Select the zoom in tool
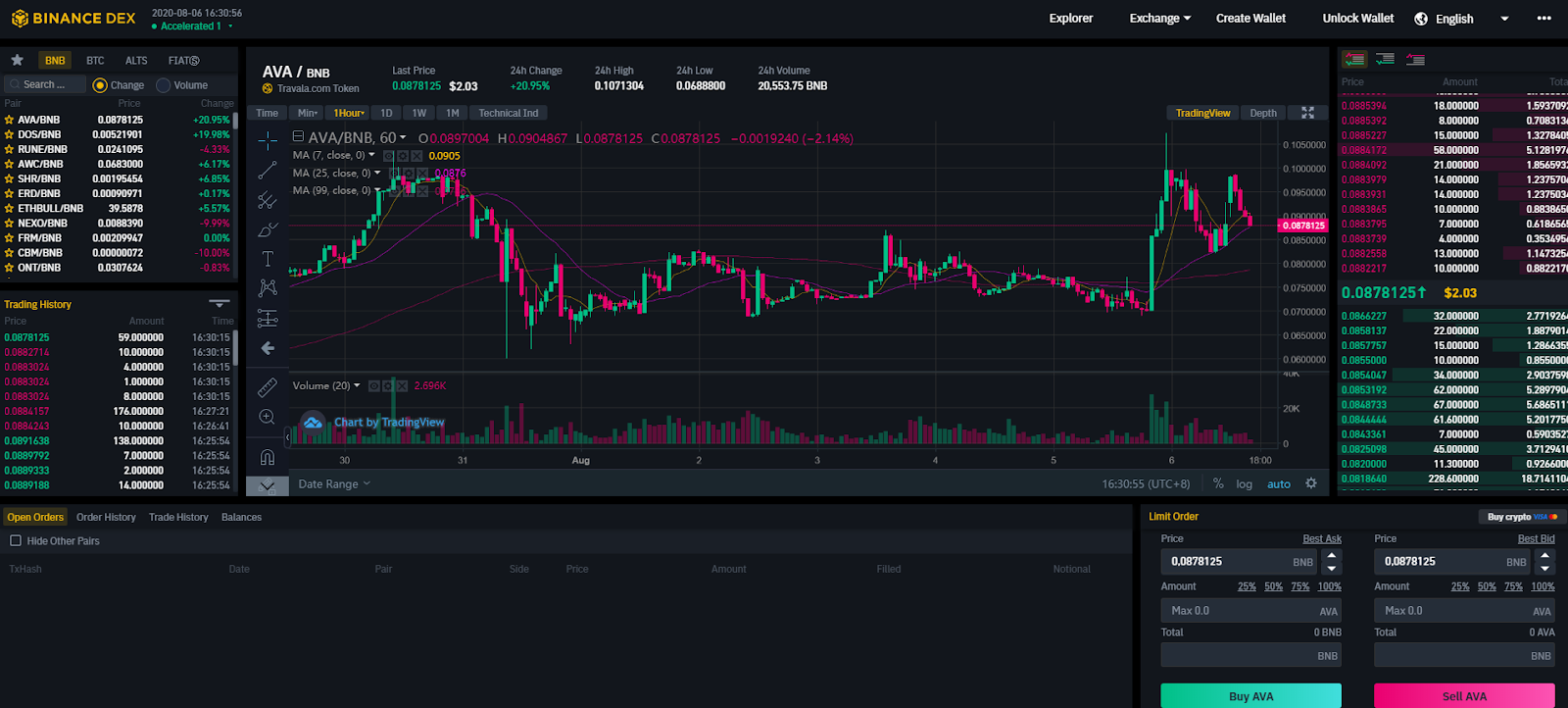This screenshot has width=1568, height=708. 267,418
